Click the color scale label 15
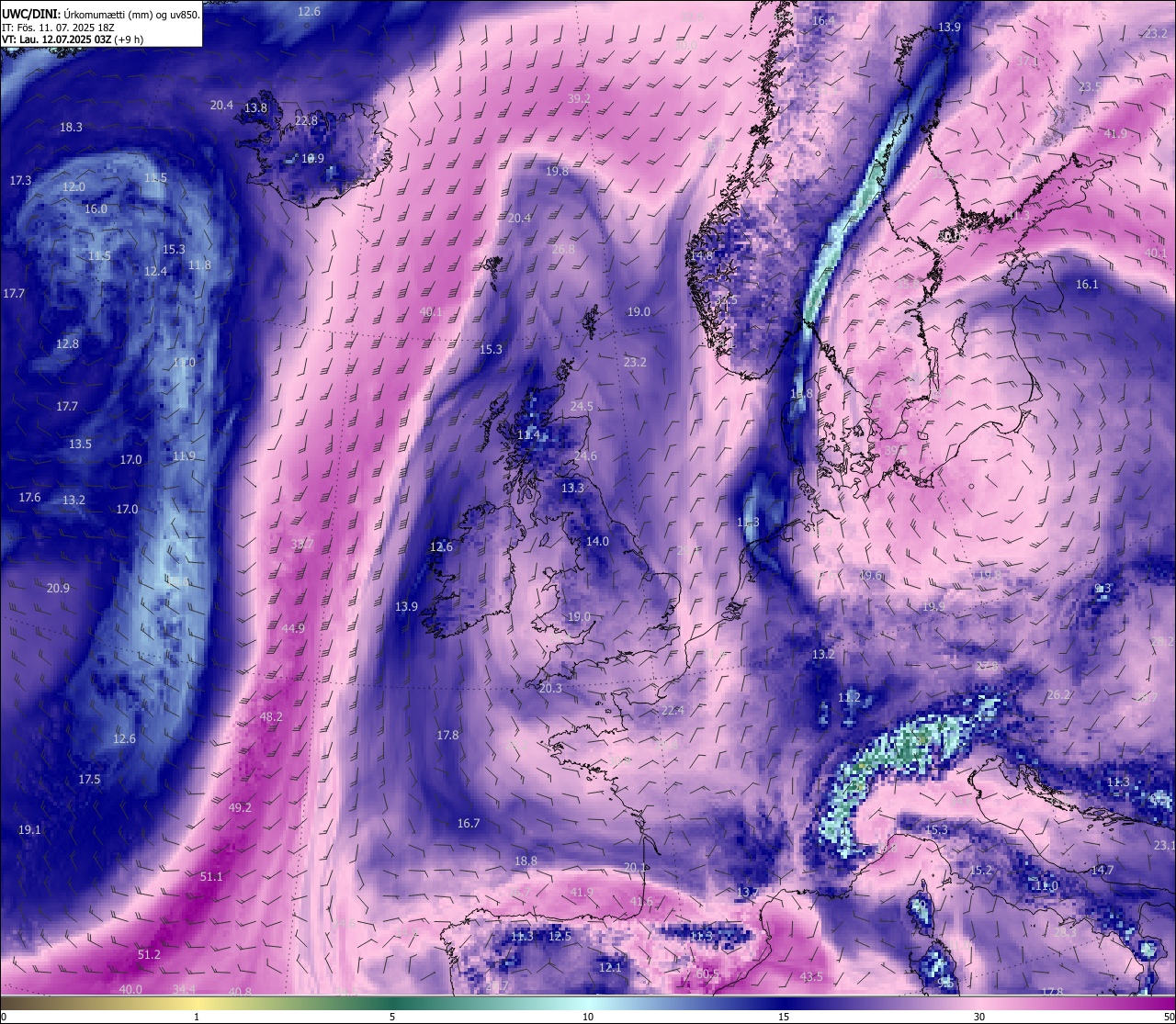The width and height of the screenshot is (1176, 1024). pos(784,1017)
